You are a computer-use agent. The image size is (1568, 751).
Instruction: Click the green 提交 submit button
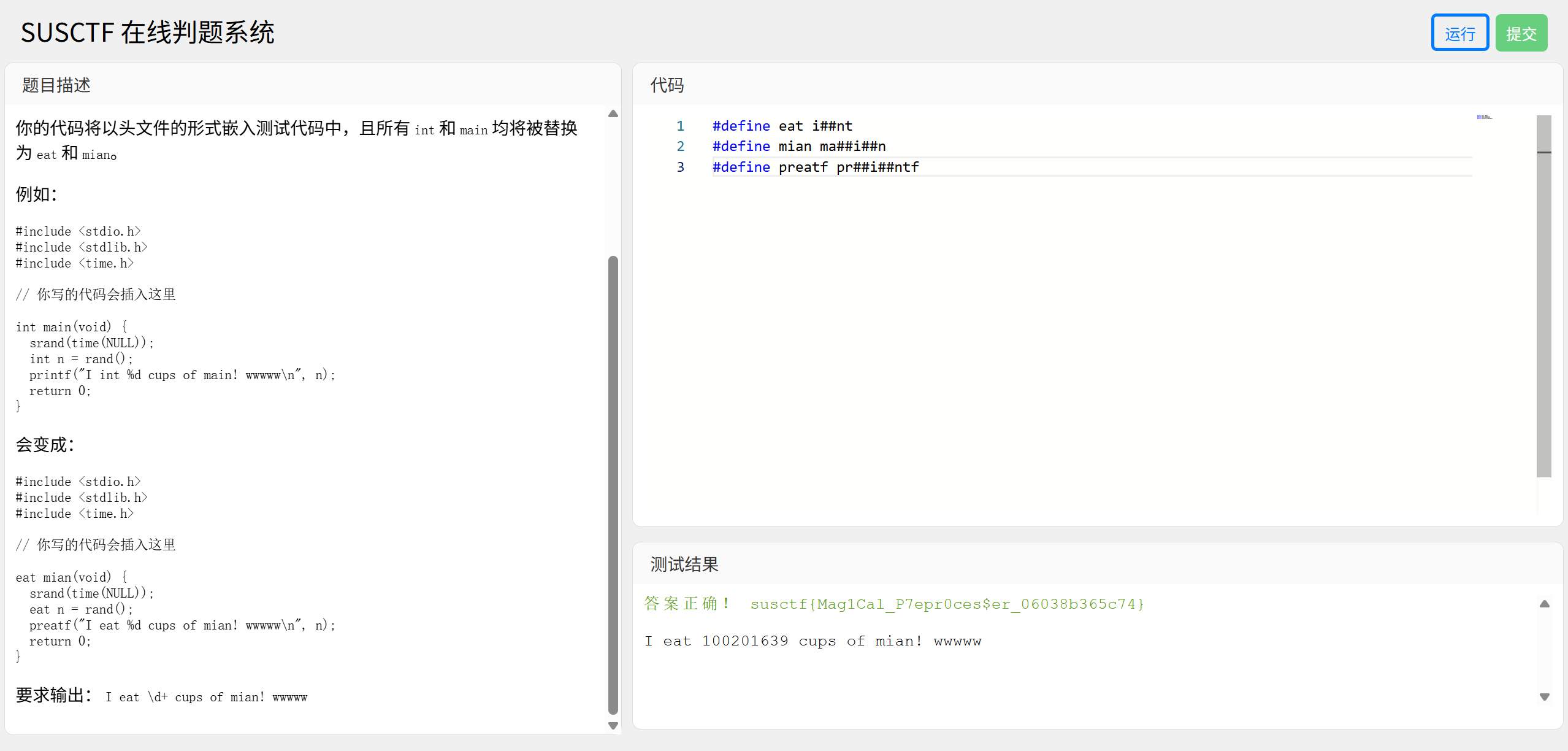coord(1521,33)
